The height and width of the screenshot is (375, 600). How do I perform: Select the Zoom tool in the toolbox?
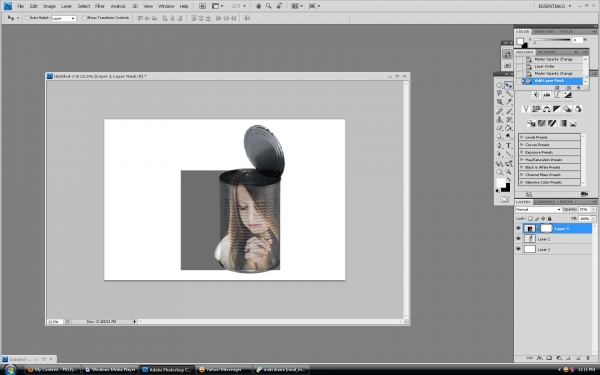509,172
